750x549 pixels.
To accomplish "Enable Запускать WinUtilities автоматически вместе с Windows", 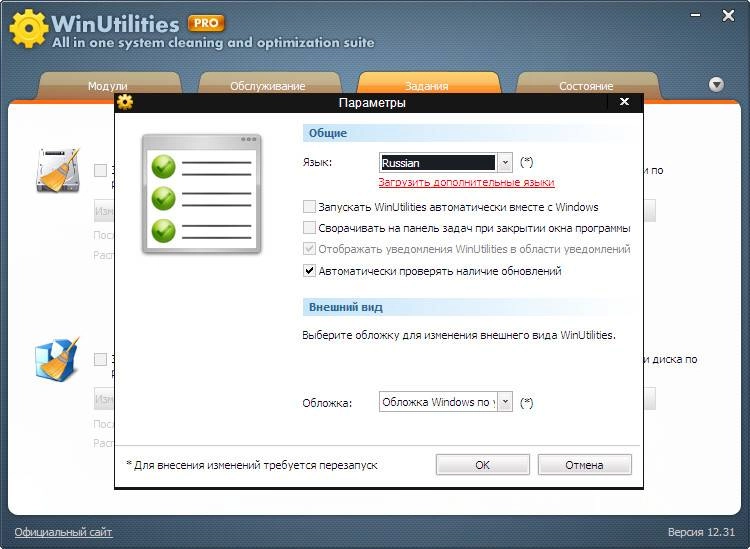I will coord(309,207).
